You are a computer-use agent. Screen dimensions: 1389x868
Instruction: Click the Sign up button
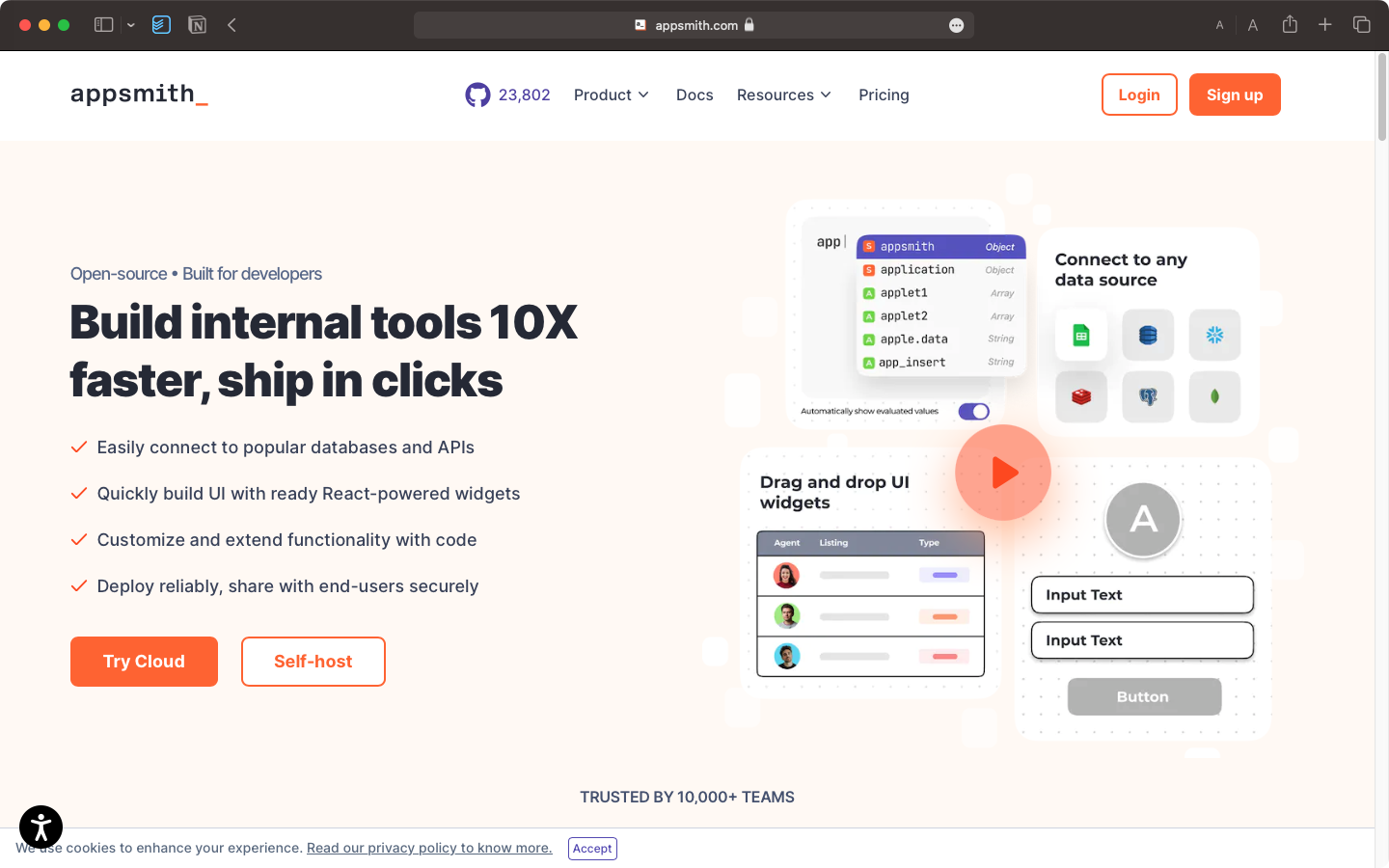pyautogui.click(x=1235, y=95)
